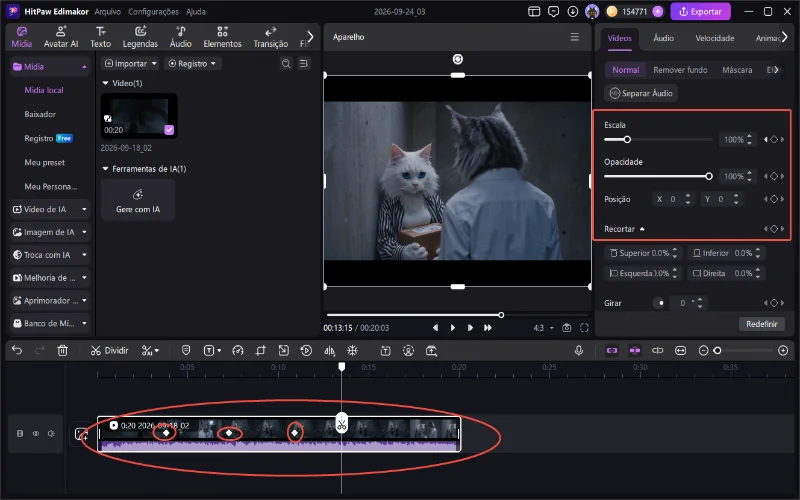Screen dimensions: 800x500
Task: Select the Remover fundo tab
Action: pyautogui.click(x=680, y=70)
